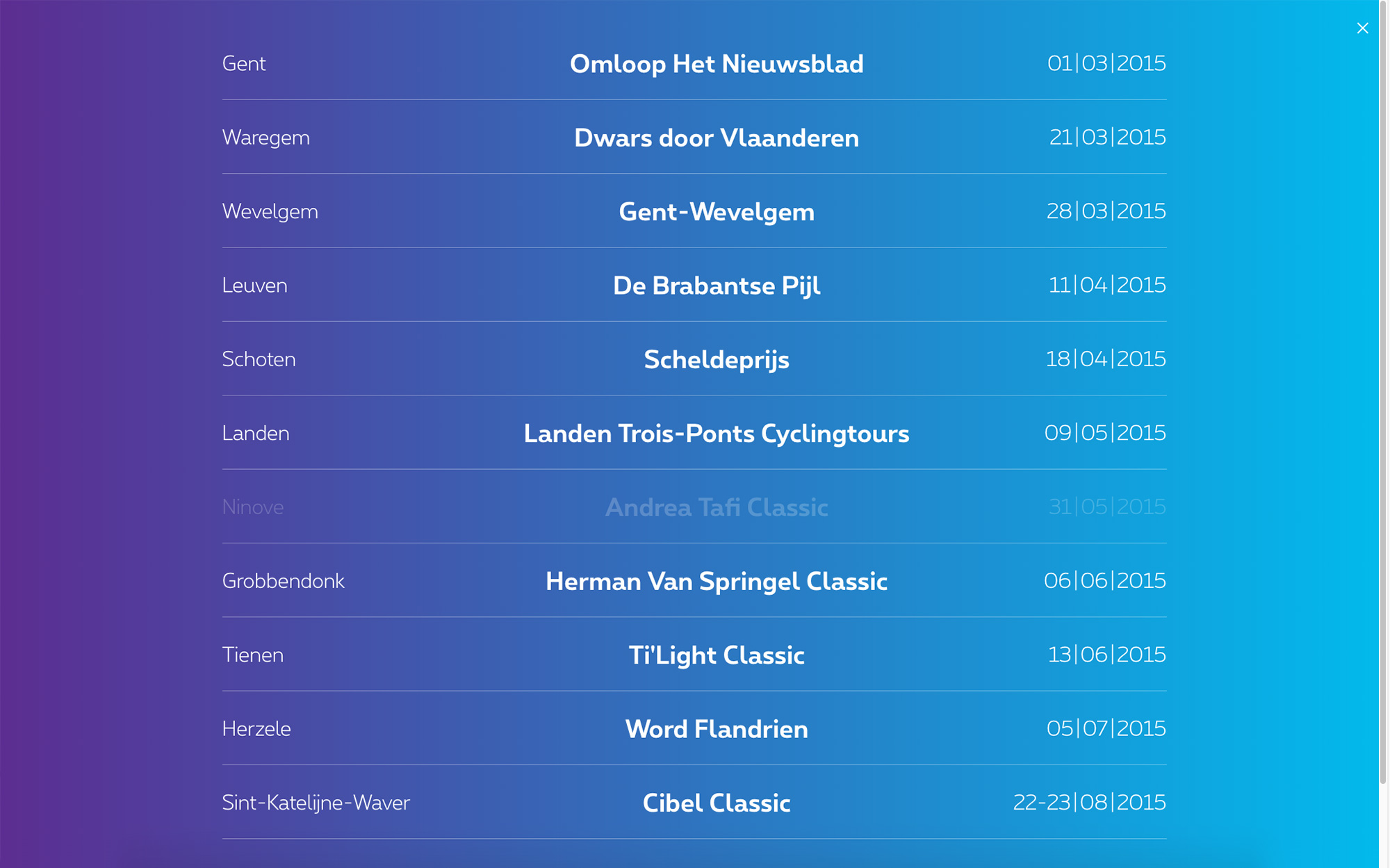This screenshot has width=1390, height=868.
Task: Close the race calendar overlay
Action: click(x=1362, y=28)
